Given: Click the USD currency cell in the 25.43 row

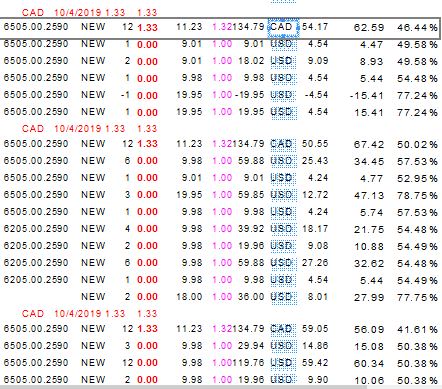Looking at the screenshot, I should pyautogui.click(x=284, y=161).
